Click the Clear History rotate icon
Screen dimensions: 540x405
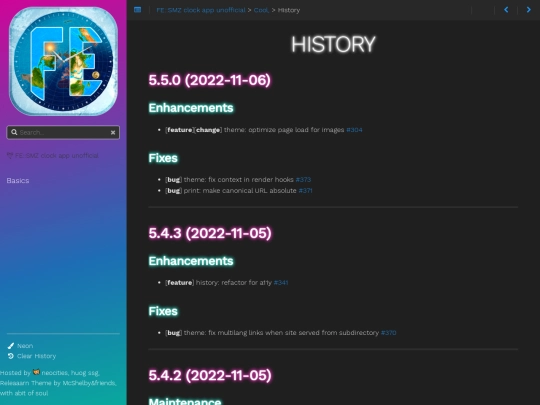[11, 356]
